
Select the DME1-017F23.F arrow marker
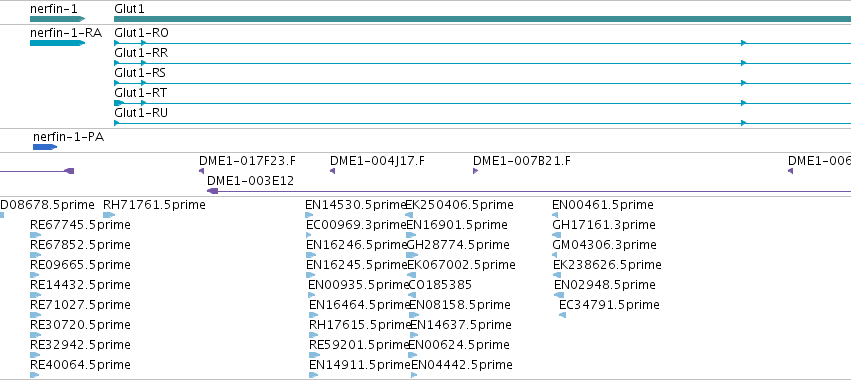click(x=201, y=171)
